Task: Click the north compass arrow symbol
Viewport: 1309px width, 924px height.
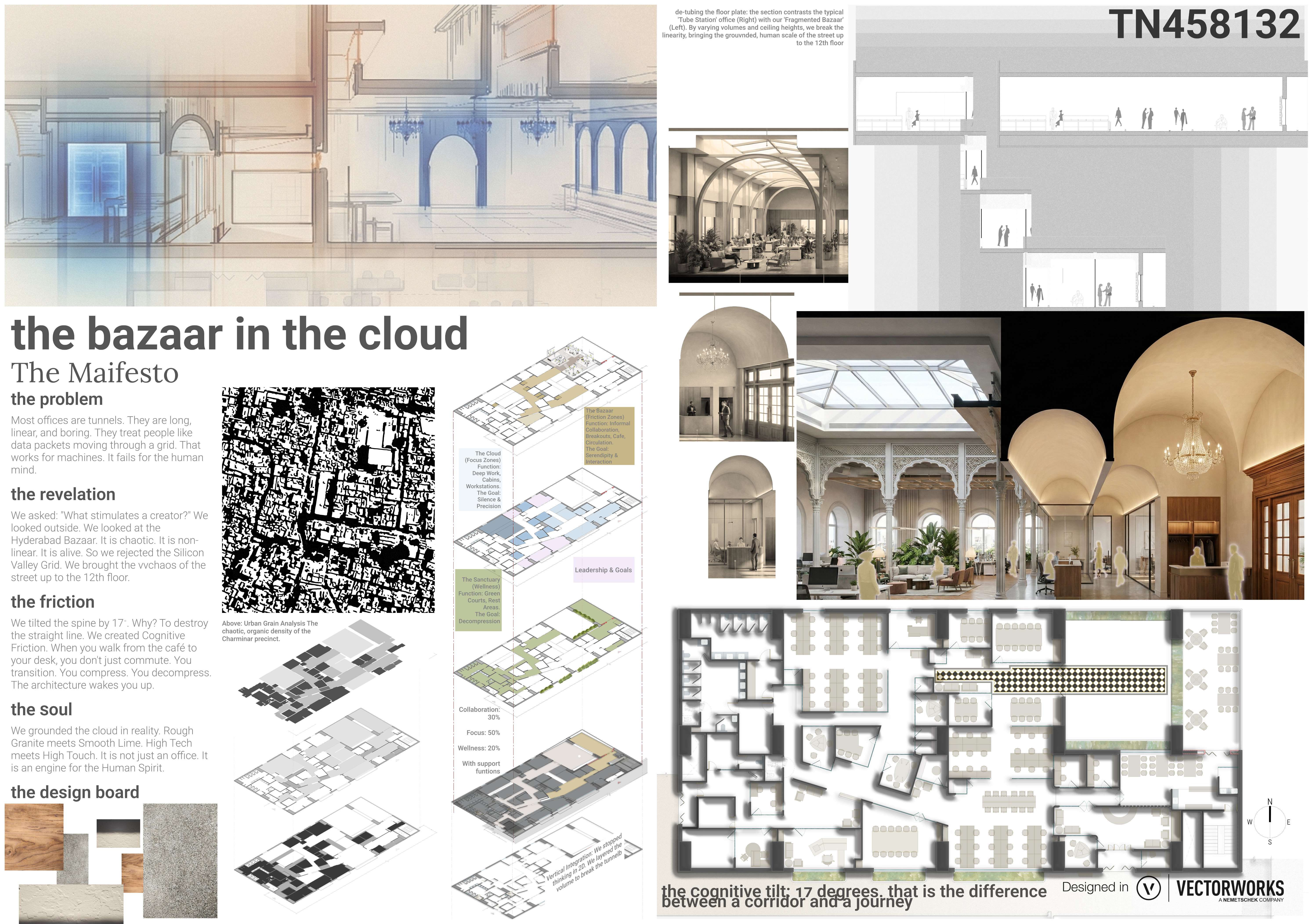Action: 1270,821
